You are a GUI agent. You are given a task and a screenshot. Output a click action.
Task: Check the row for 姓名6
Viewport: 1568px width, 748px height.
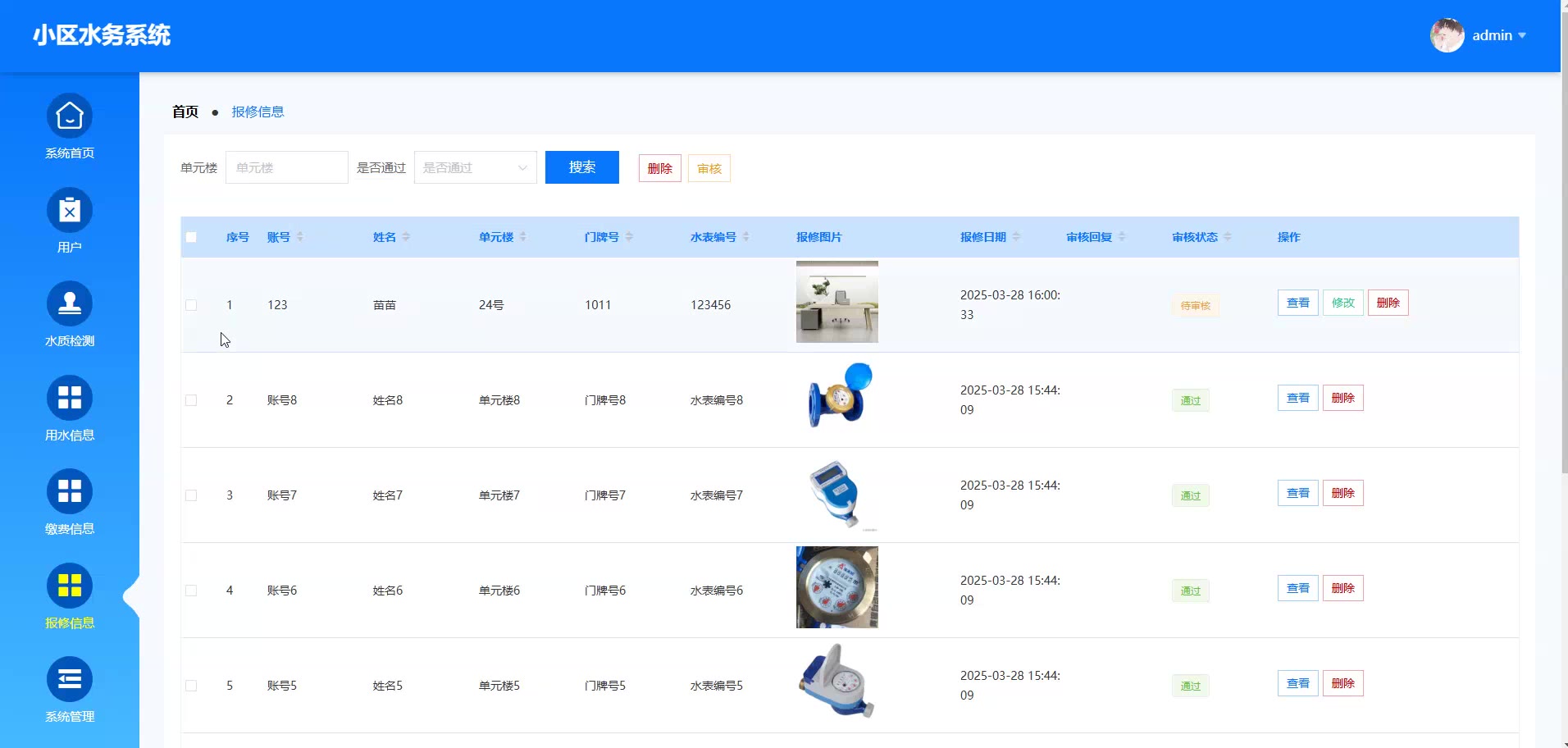coord(191,591)
